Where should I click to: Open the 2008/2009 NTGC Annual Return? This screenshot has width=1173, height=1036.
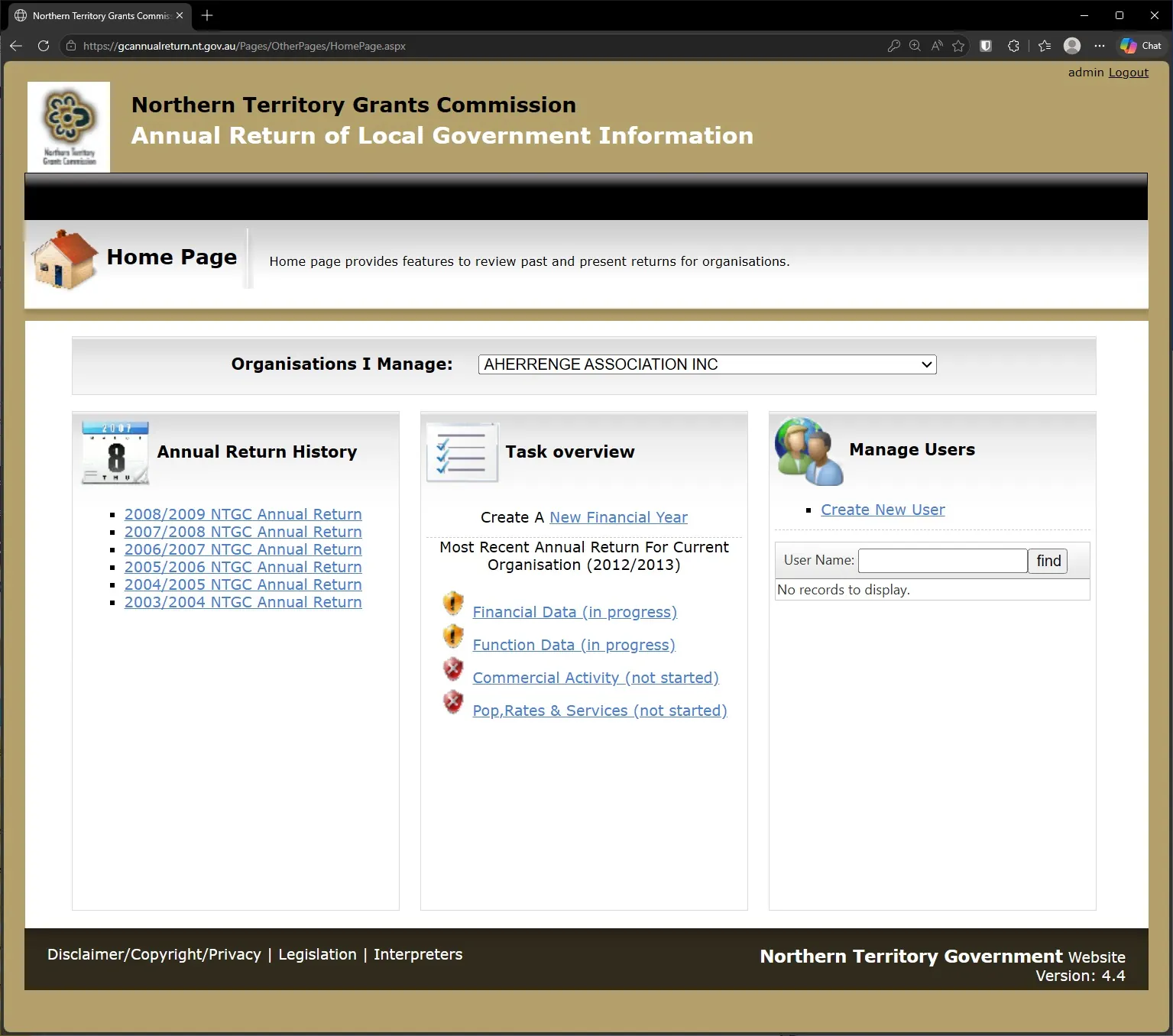point(243,514)
